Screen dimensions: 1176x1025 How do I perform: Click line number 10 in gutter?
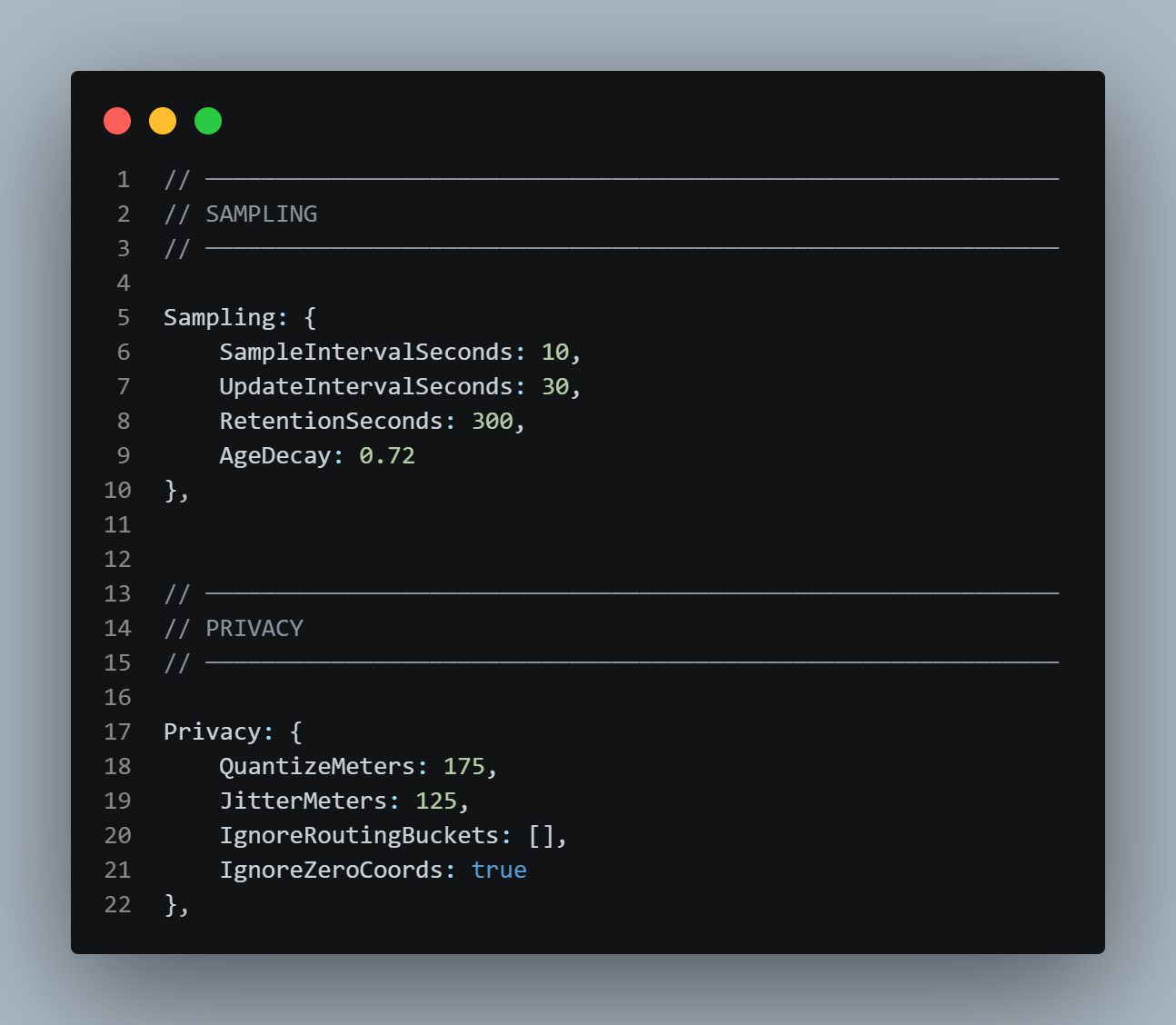pyautogui.click(x=117, y=491)
